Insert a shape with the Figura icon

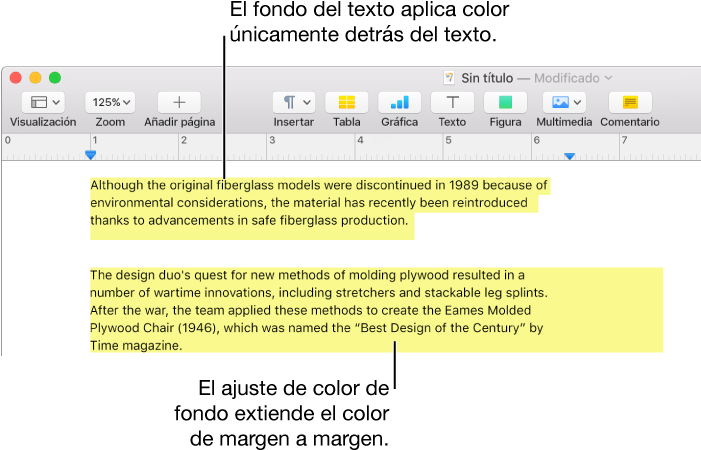[x=505, y=102]
